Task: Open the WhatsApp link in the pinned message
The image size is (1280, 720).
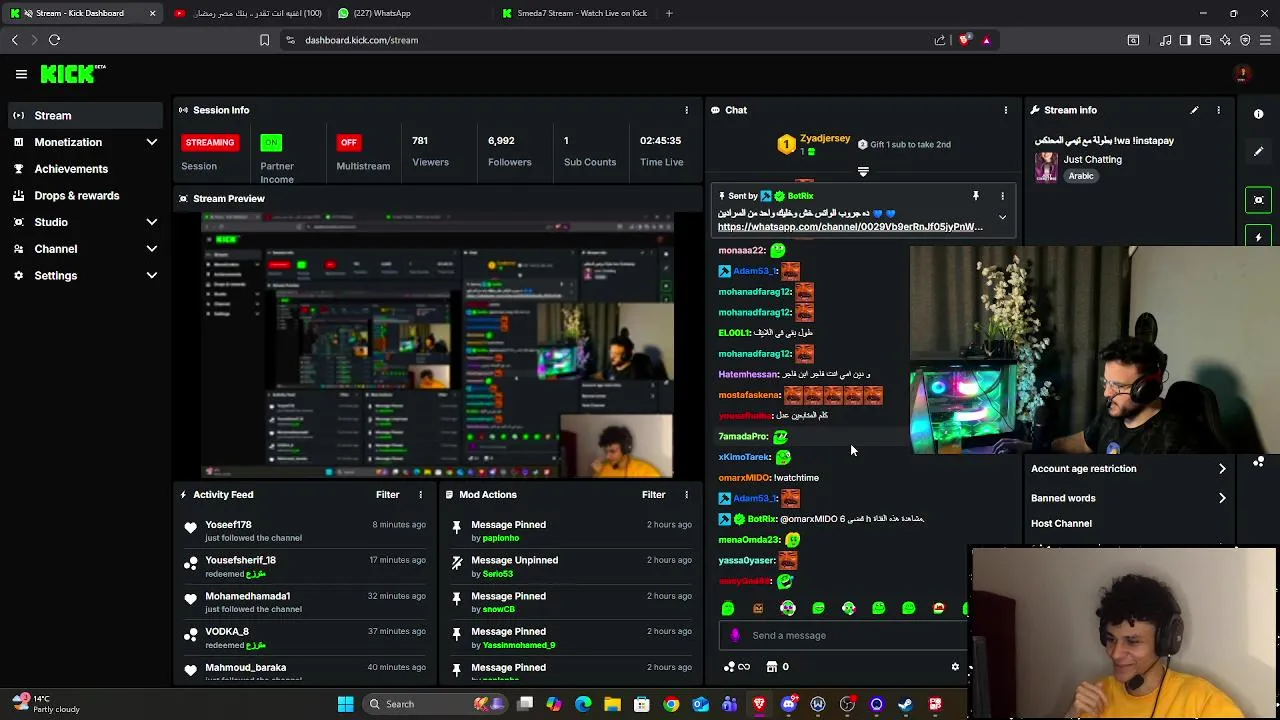Action: [x=850, y=227]
